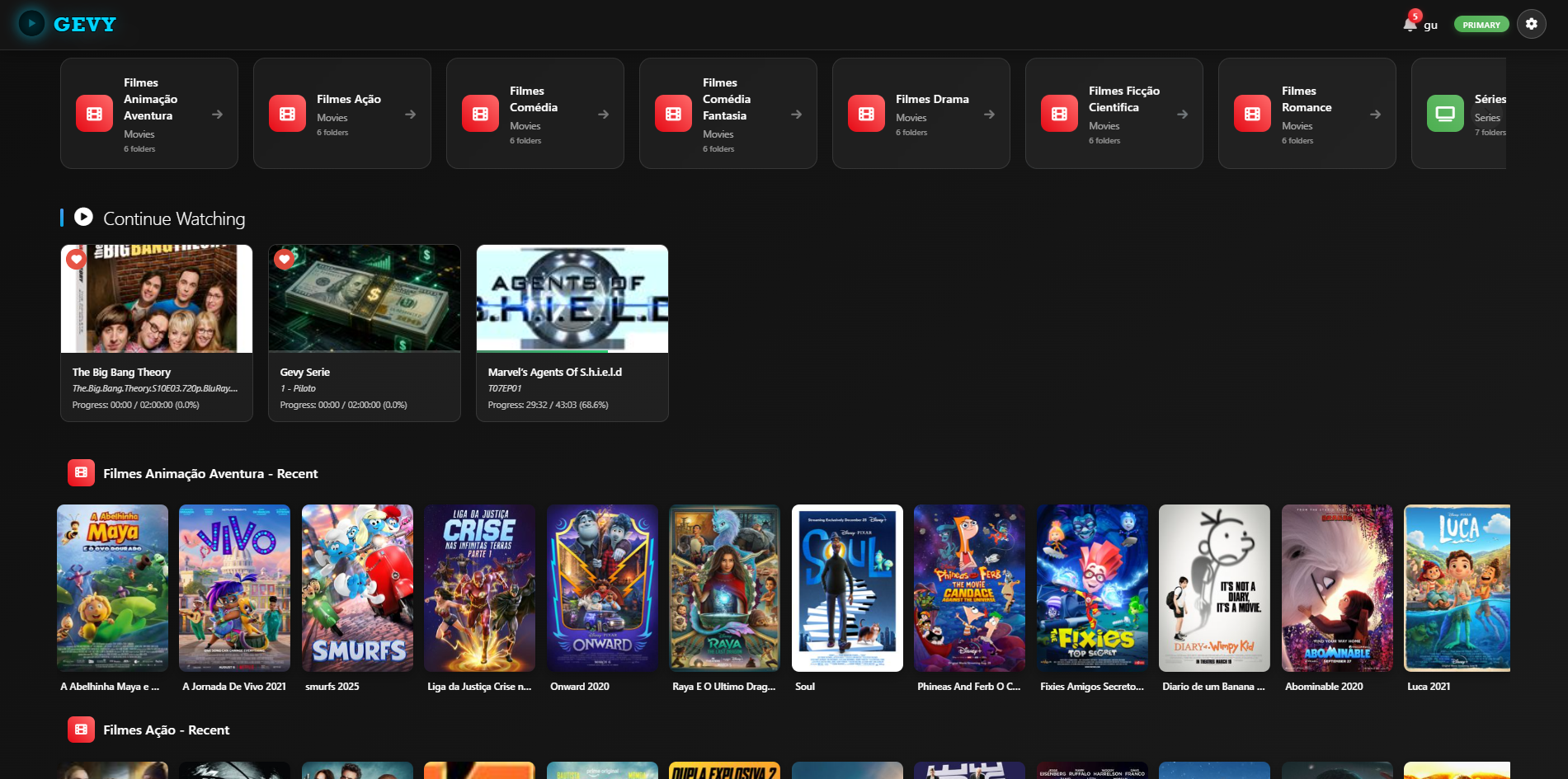1568x779 pixels.
Task: Open Filmes Comédia with its arrow
Action: [x=603, y=115]
